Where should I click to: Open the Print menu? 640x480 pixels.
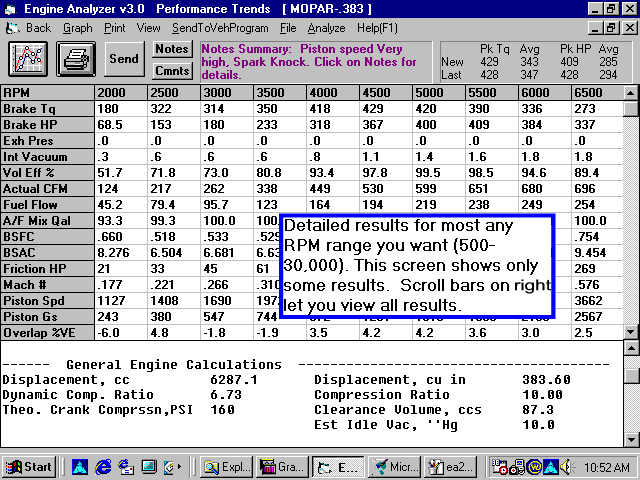point(115,28)
